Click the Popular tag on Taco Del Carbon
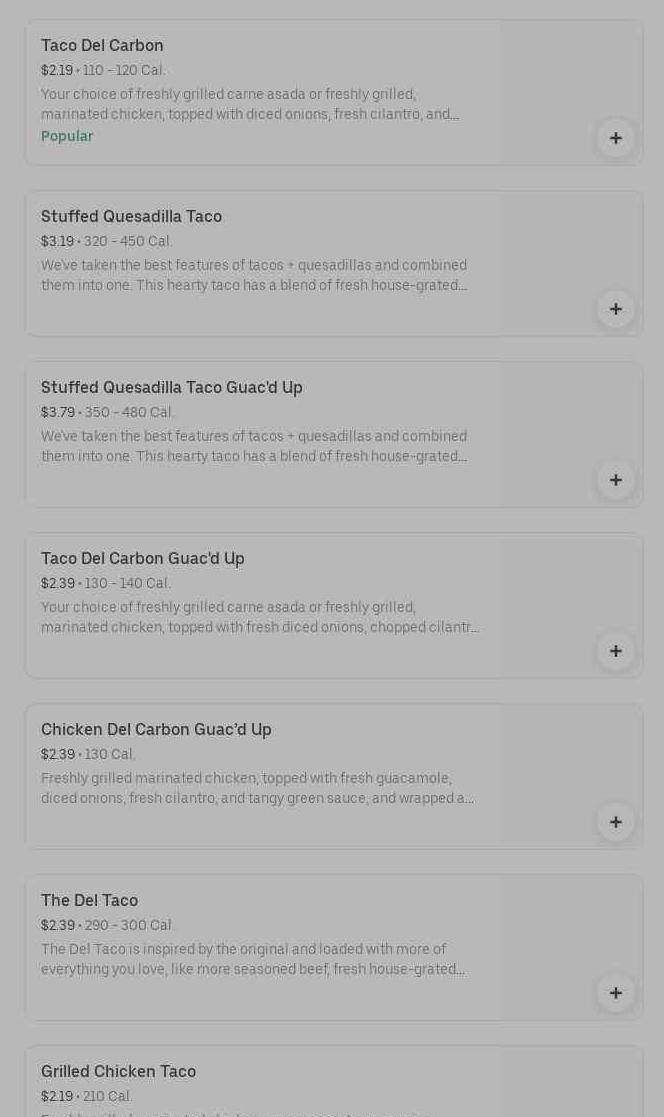 tap(67, 136)
